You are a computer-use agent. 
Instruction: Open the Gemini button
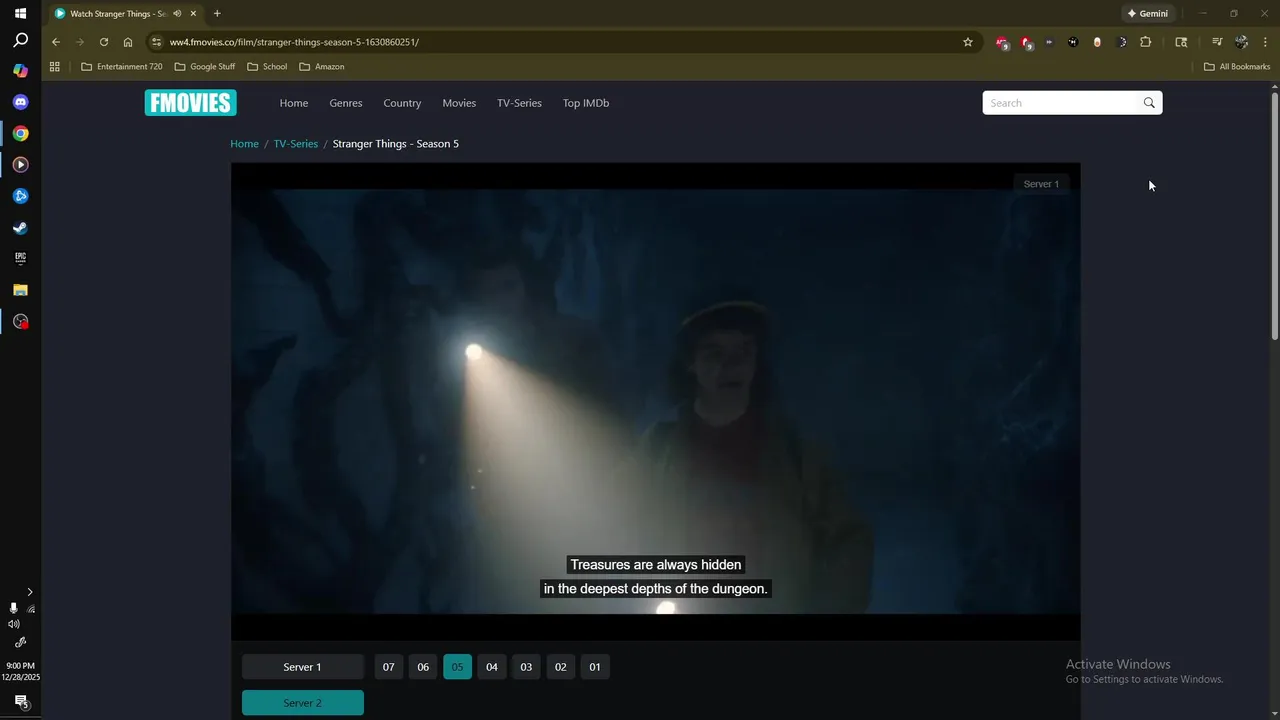pyautogui.click(x=1147, y=14)
